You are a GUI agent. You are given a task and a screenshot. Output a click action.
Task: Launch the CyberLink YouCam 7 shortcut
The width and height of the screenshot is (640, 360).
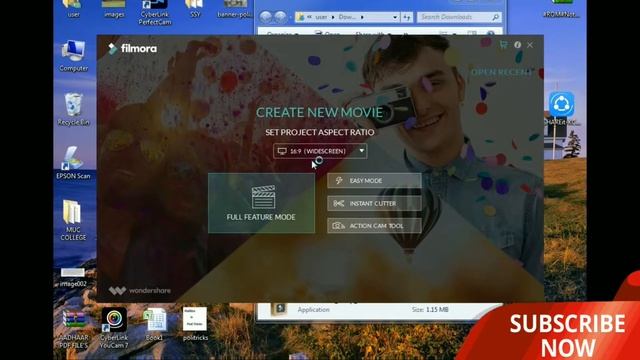(114, 328)
